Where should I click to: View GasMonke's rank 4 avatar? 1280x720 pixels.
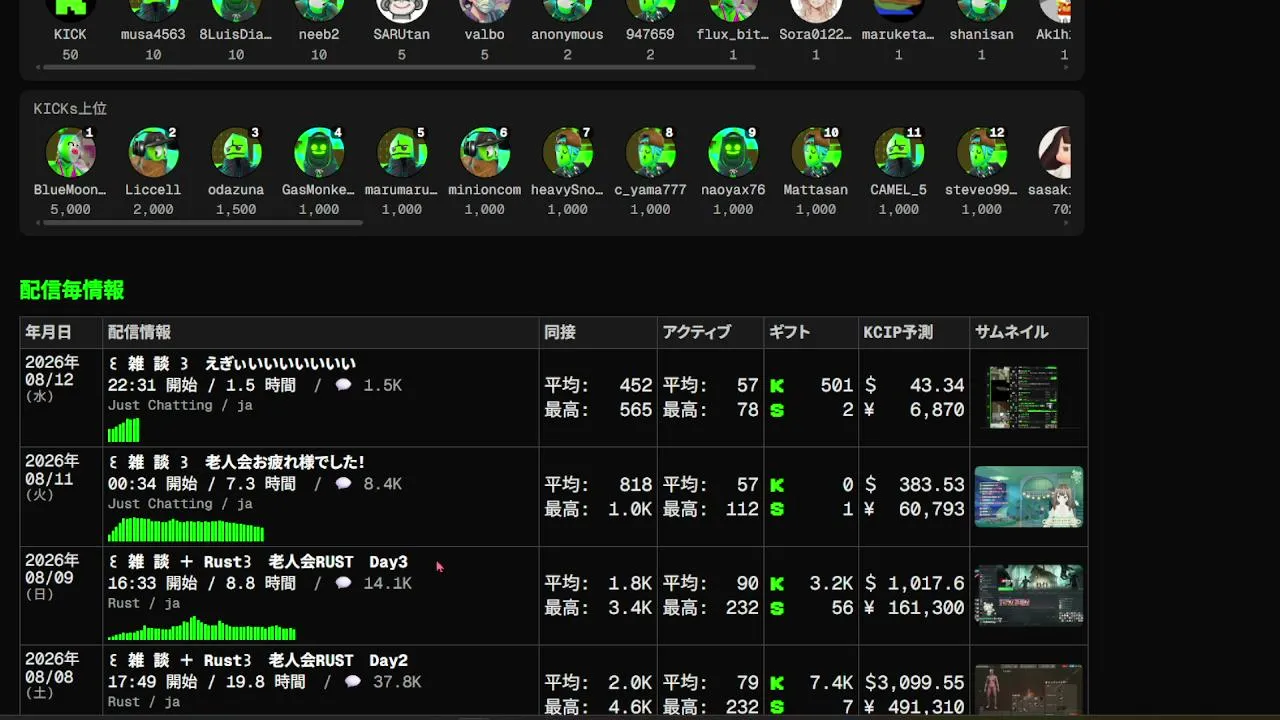pos(319,153)
